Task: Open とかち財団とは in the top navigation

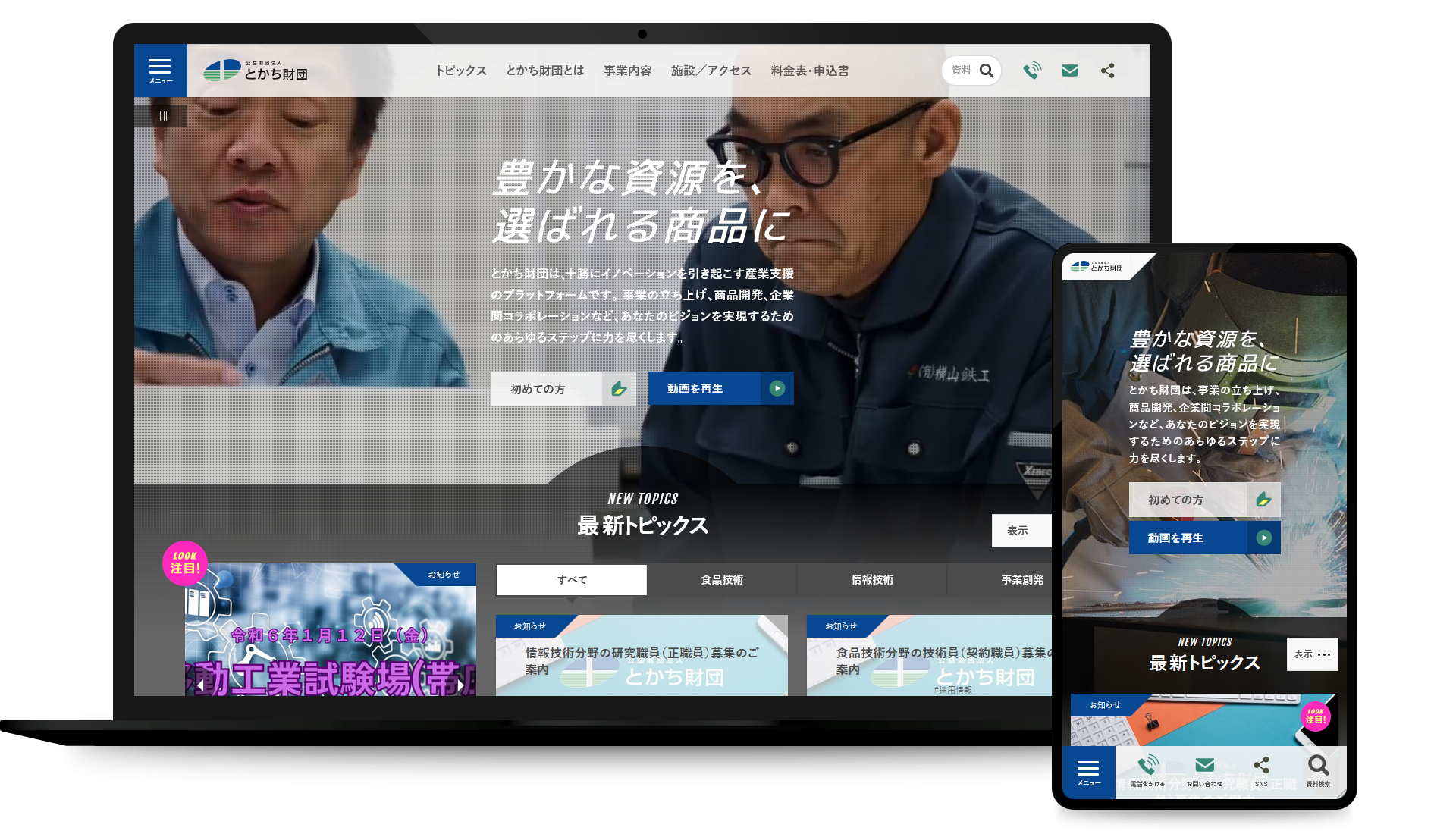Action: (545, 71)
